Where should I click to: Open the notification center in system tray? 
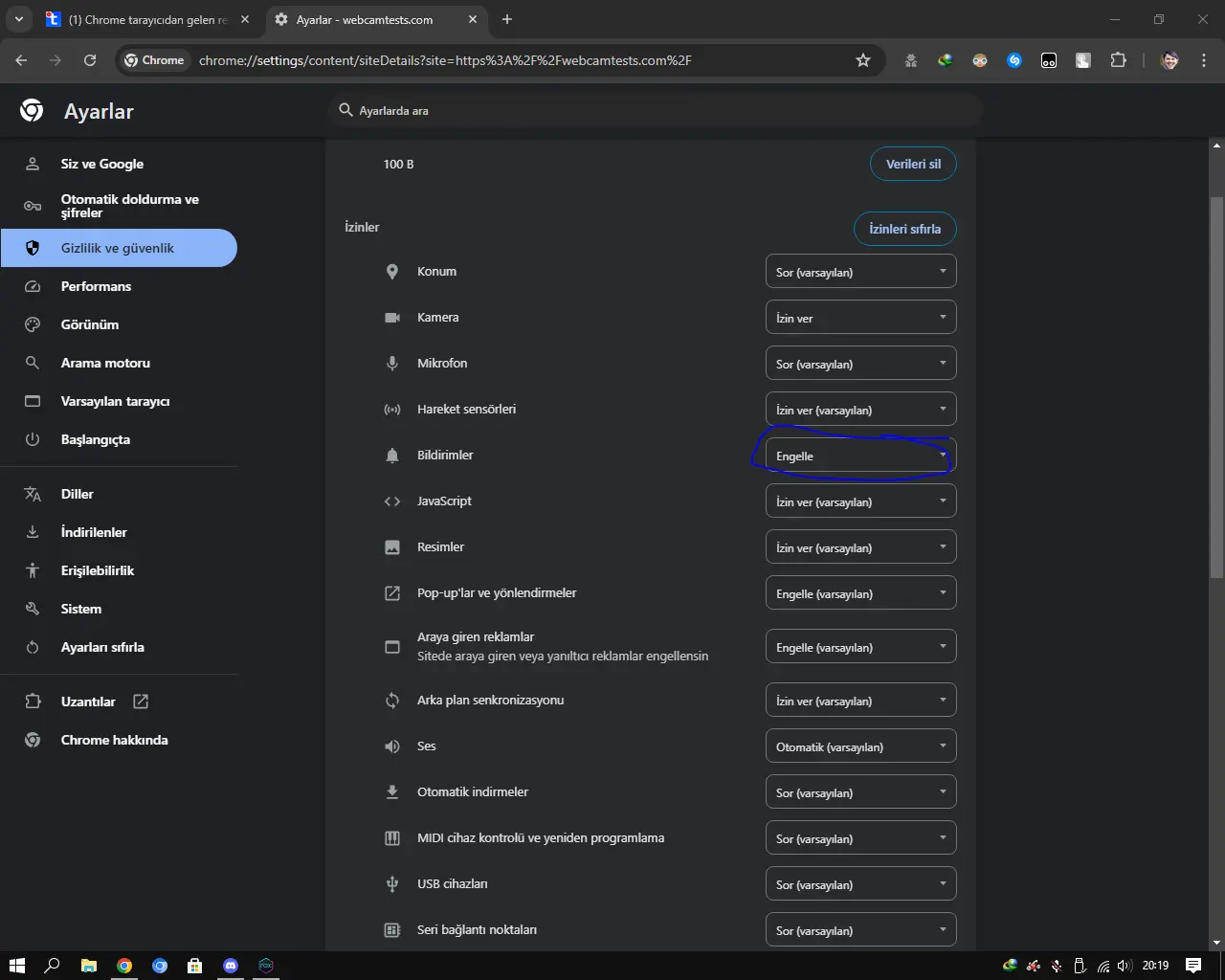pos(1193,966)
